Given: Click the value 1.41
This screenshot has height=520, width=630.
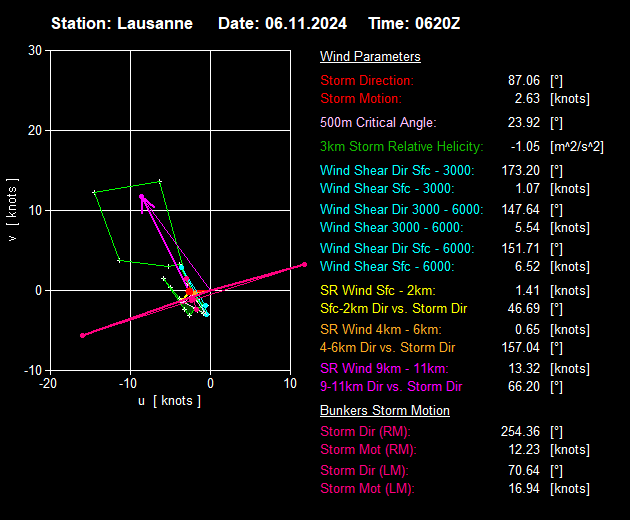Looking at the screenshot, I should [x=527, y=291].
